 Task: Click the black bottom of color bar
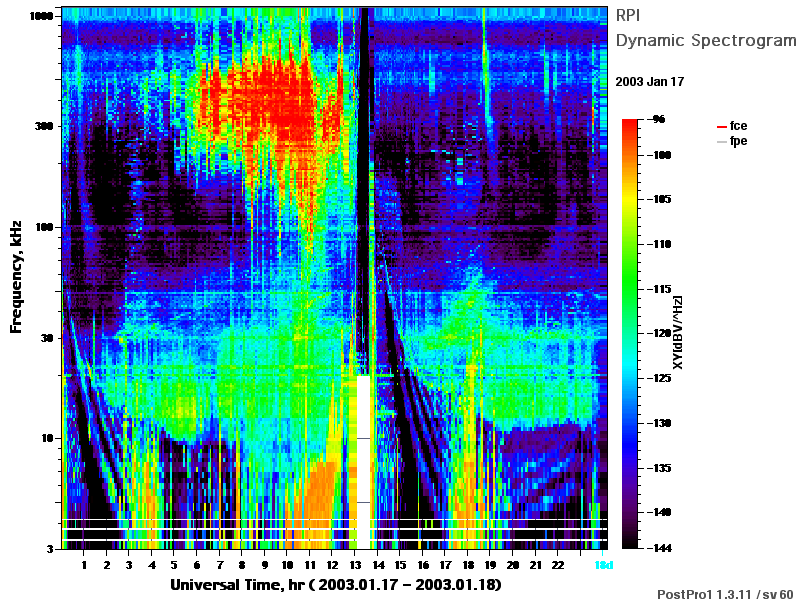coord(630,541)
